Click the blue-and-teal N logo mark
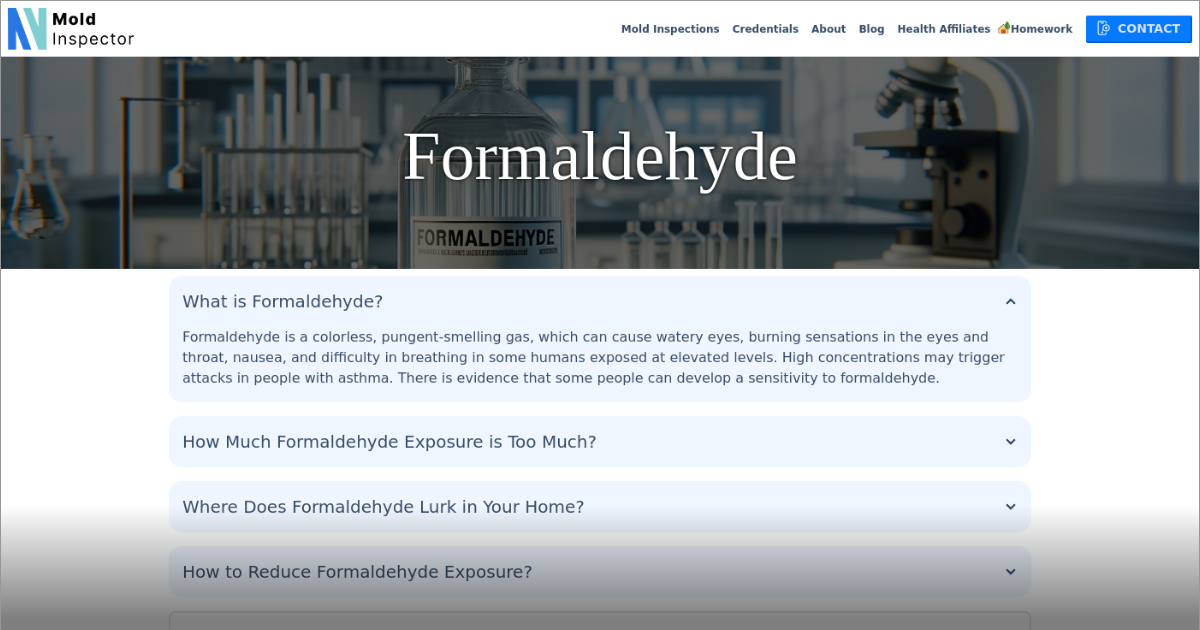The width and height of the screenshot is (1200, 630). click(25, 28)
